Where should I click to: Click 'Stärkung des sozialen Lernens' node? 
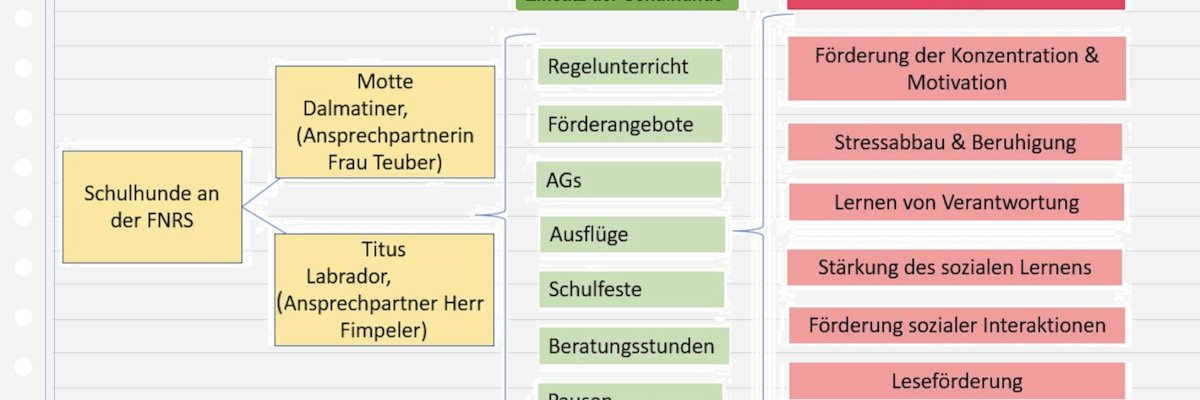pyautogui.click(x=956, y=268)
